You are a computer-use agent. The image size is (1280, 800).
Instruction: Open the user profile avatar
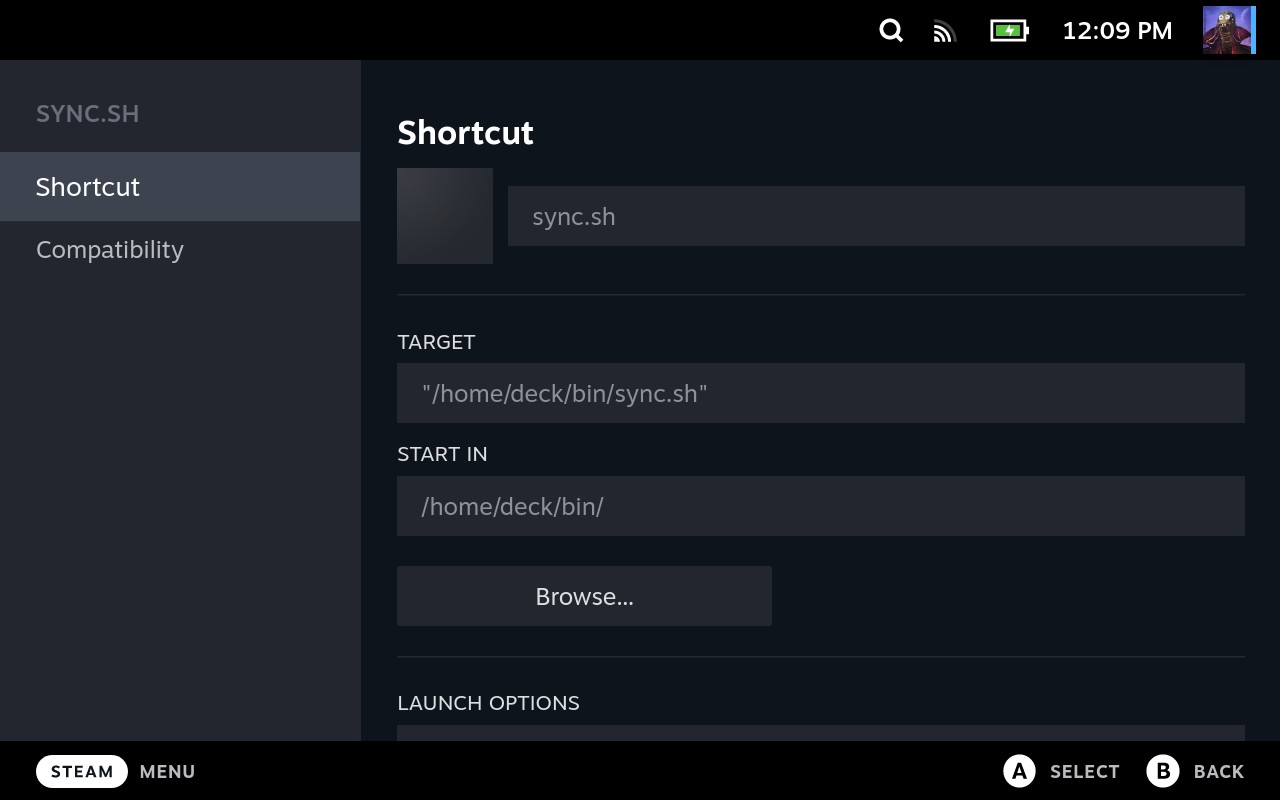click(1228, 31)
